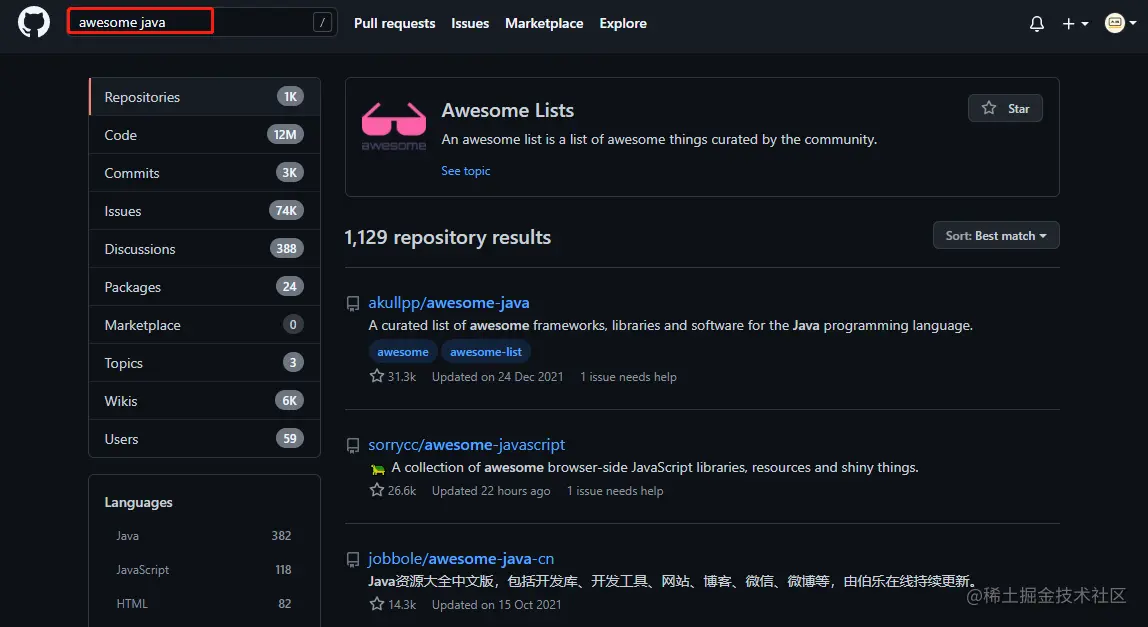Show Commits results in sidebar
Viewport: 1148px width, 627px height.
click(x=204, y=173)
